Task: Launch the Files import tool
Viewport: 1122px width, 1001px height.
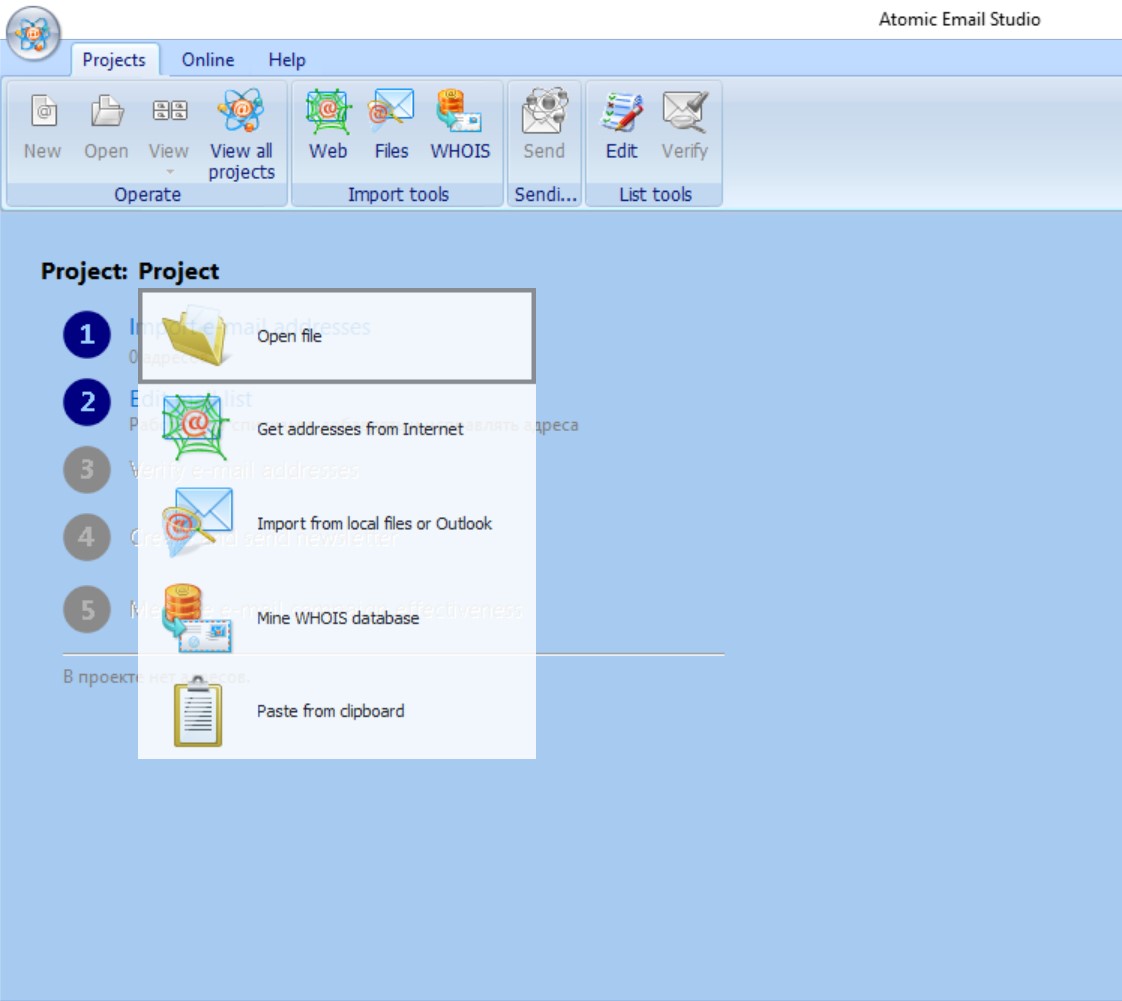Action: pos(391,125)
